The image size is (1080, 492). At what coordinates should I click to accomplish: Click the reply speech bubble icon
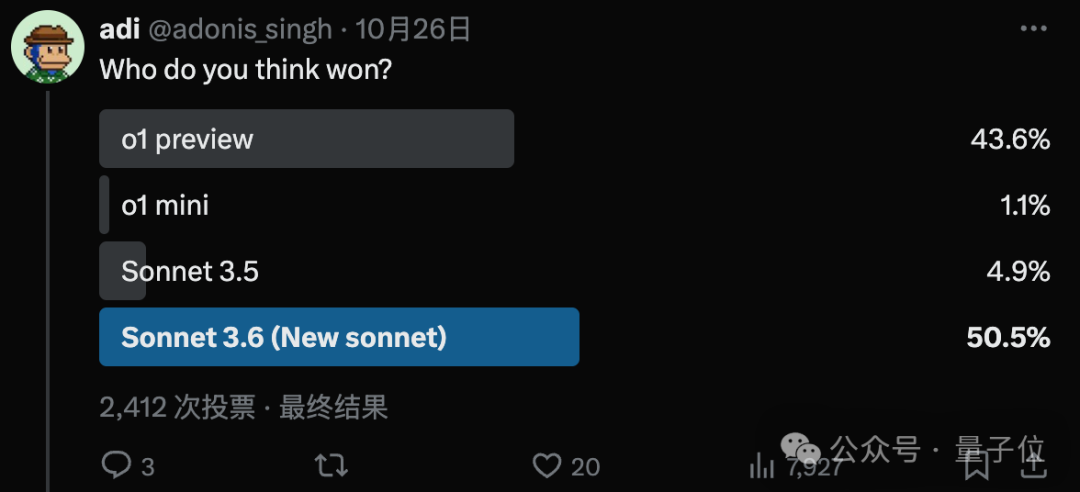[x=118, y=465]
